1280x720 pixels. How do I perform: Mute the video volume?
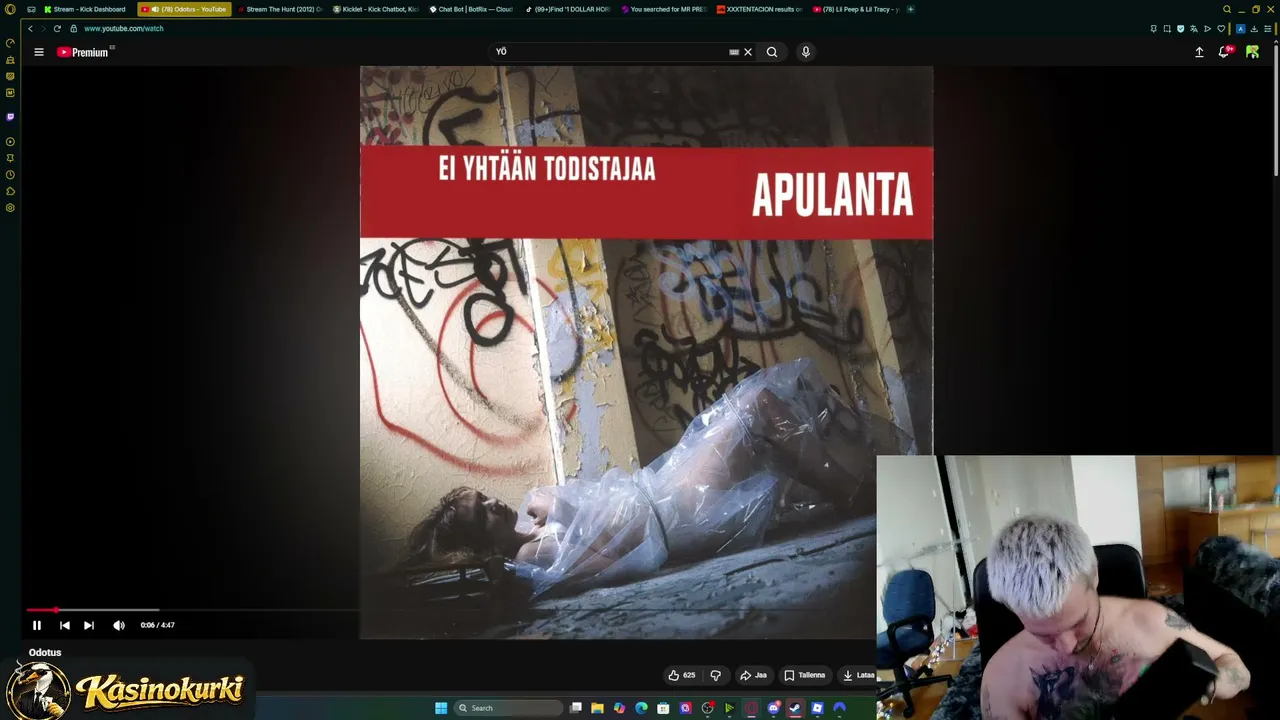coord(119,625)
